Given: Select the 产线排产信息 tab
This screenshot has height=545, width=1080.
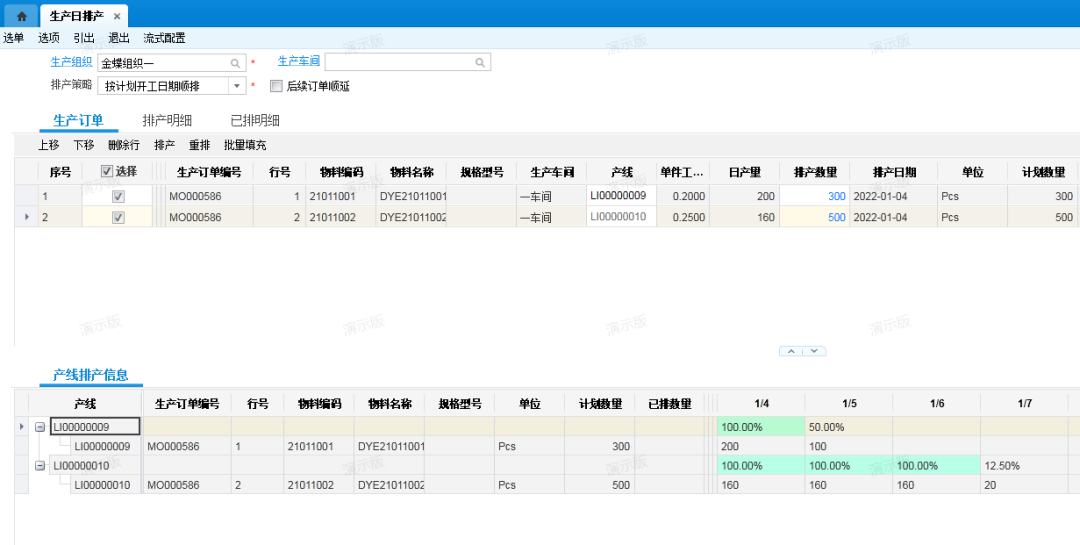Looking at the screenshot, I should pyautogui.click(x=91, y=376).
